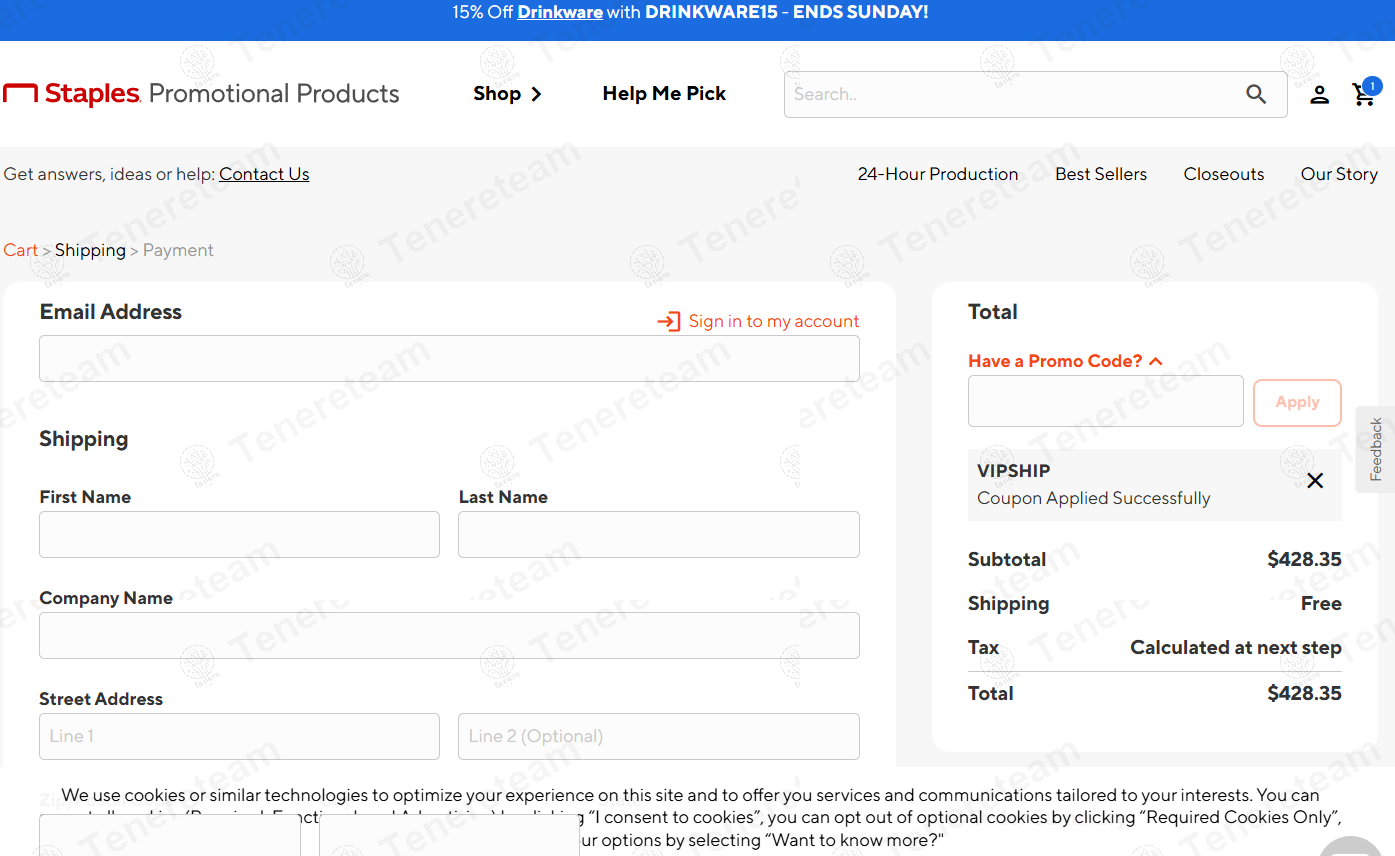Expand the Shop menu

[x=507, y=94]
